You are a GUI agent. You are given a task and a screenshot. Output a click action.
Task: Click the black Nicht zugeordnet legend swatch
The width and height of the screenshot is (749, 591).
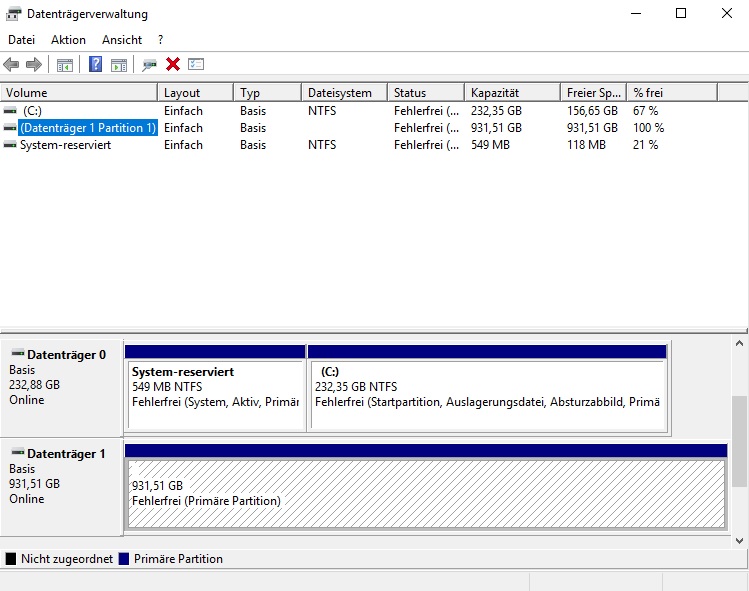point(11,559)
